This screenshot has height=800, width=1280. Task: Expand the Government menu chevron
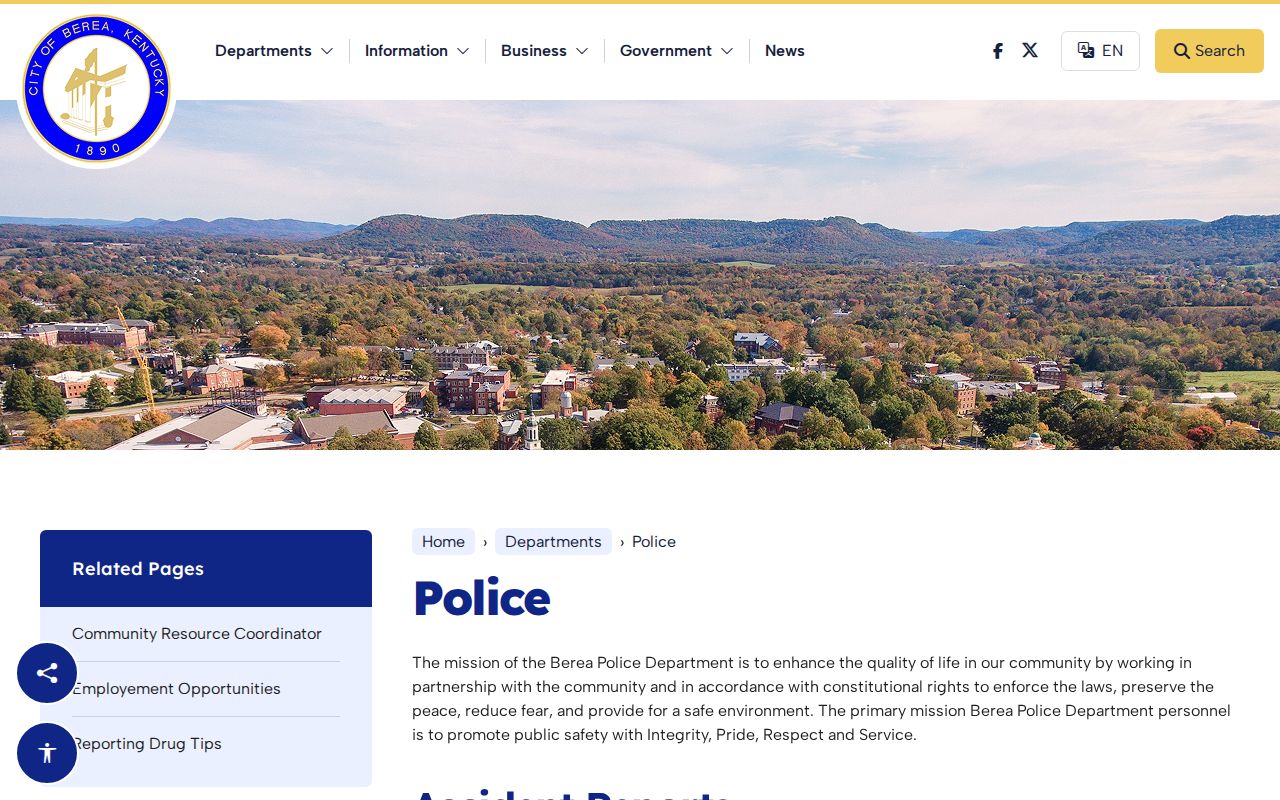point(727,51)
